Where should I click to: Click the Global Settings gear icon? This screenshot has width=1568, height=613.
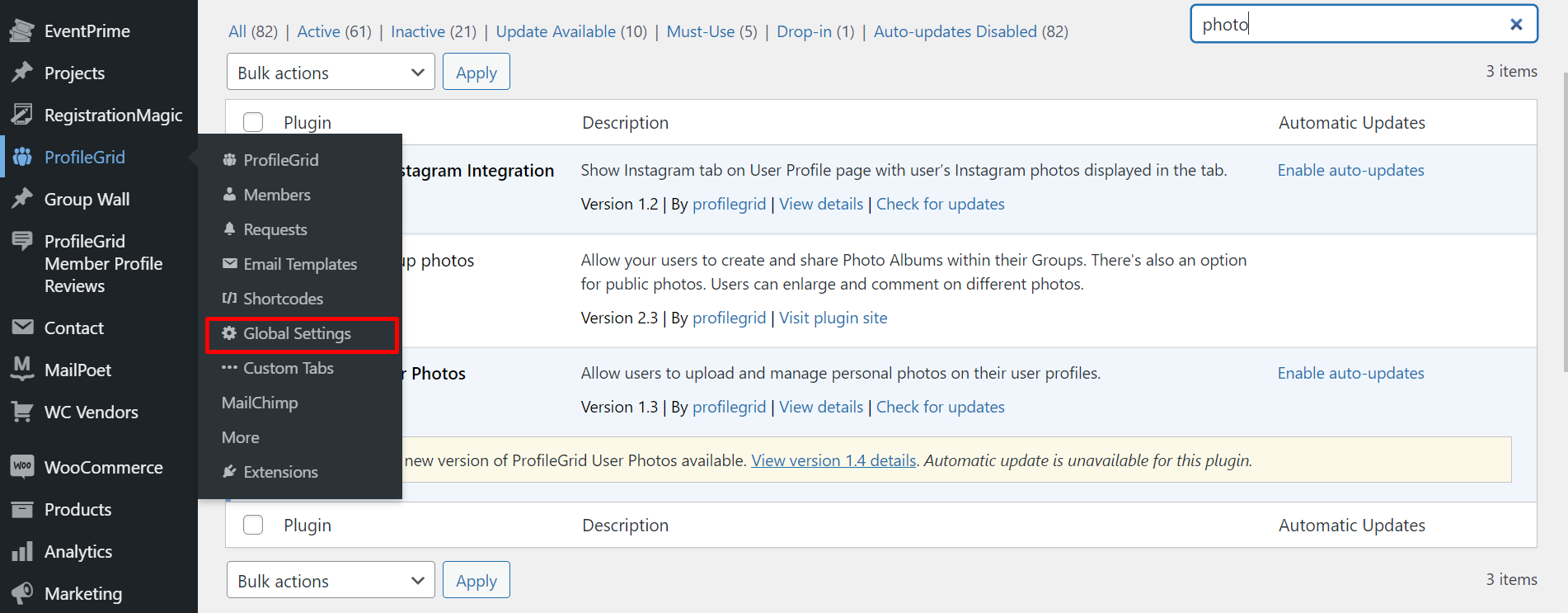(x=229, y=333)
